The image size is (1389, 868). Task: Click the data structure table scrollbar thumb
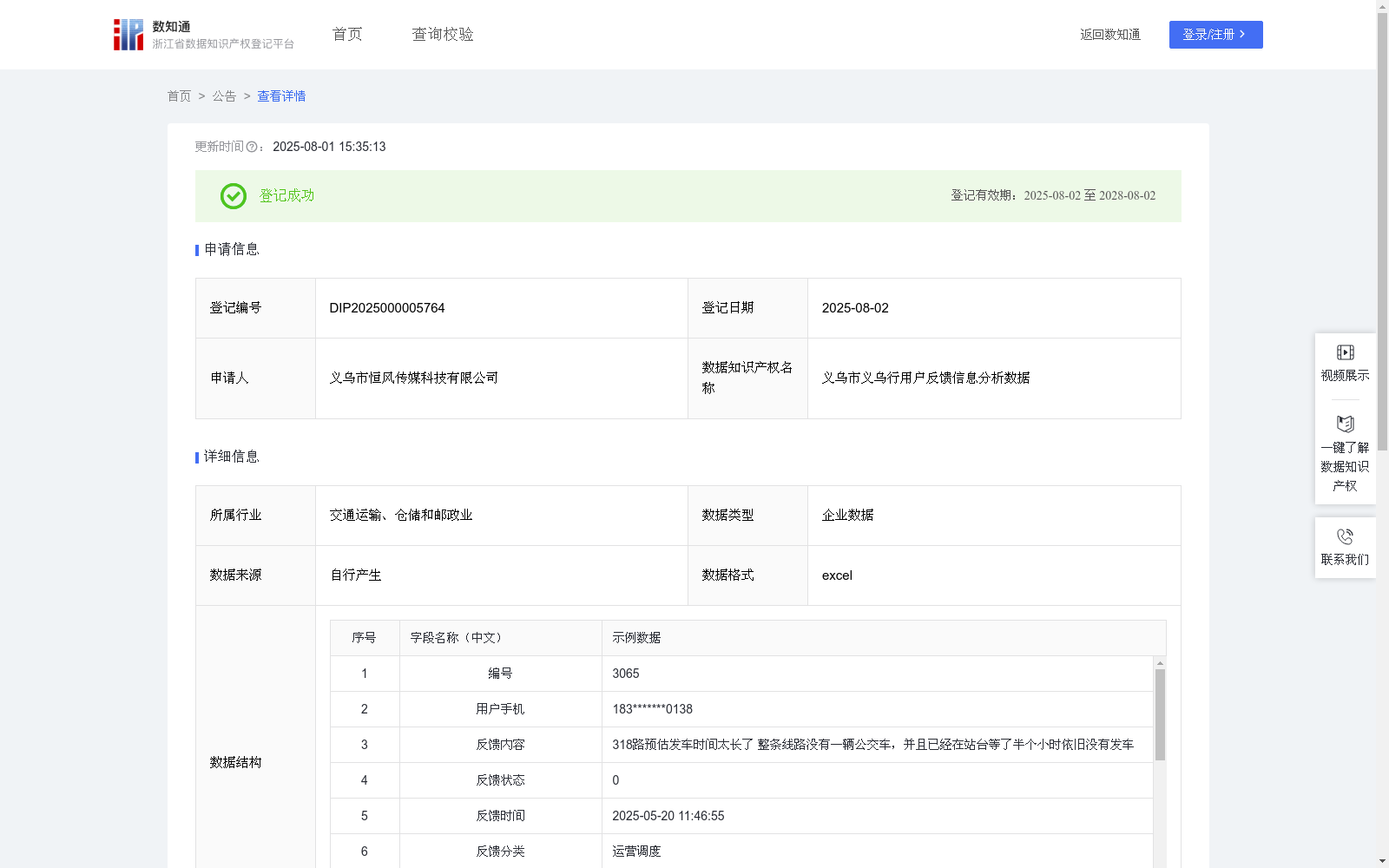click(x=1160, y=714)
